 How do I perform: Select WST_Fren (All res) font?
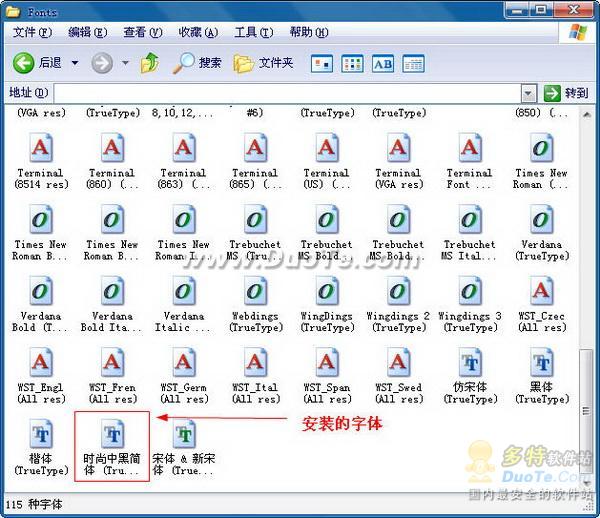click(x=112, y=376)
